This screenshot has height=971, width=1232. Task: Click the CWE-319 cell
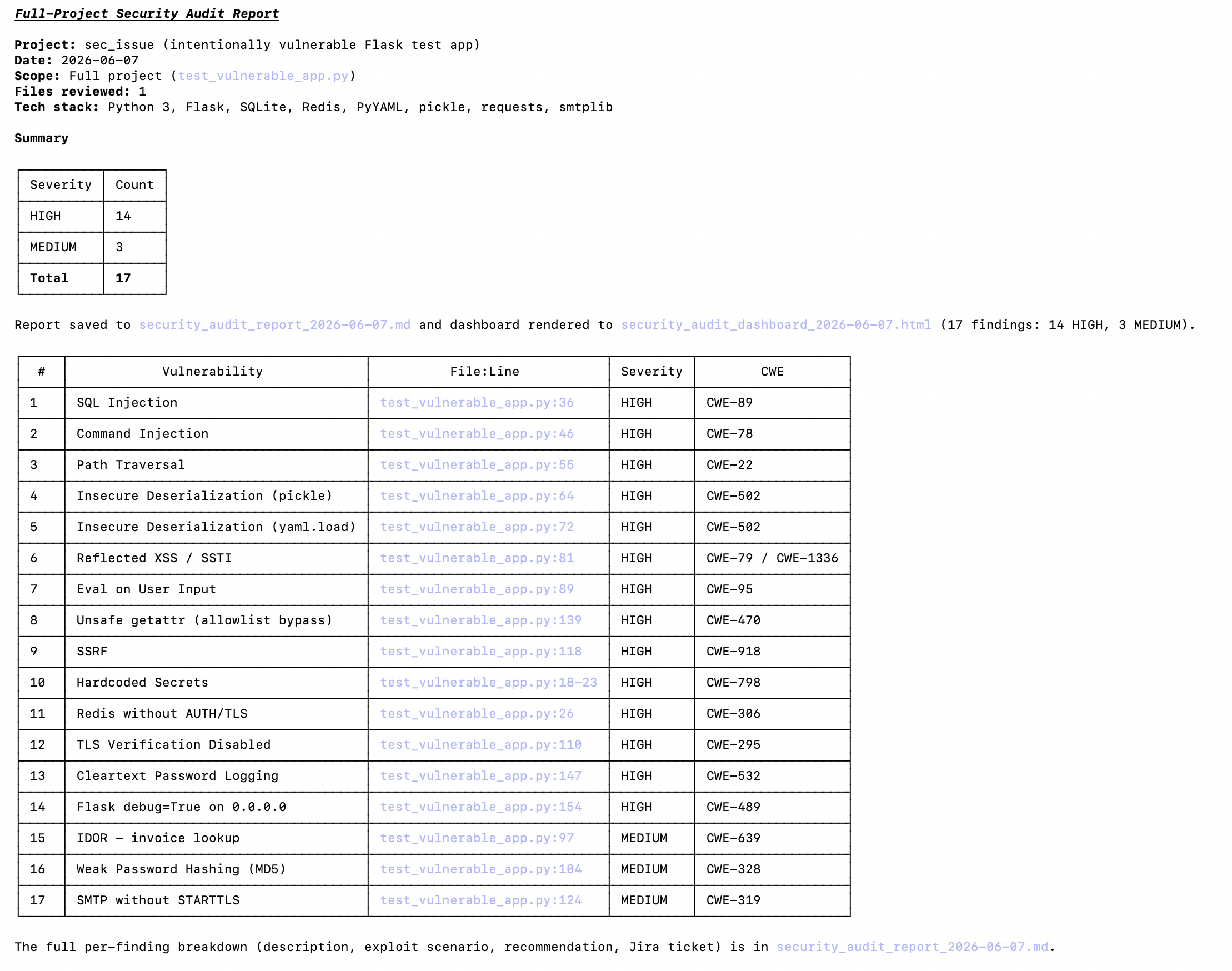[772, 900]
